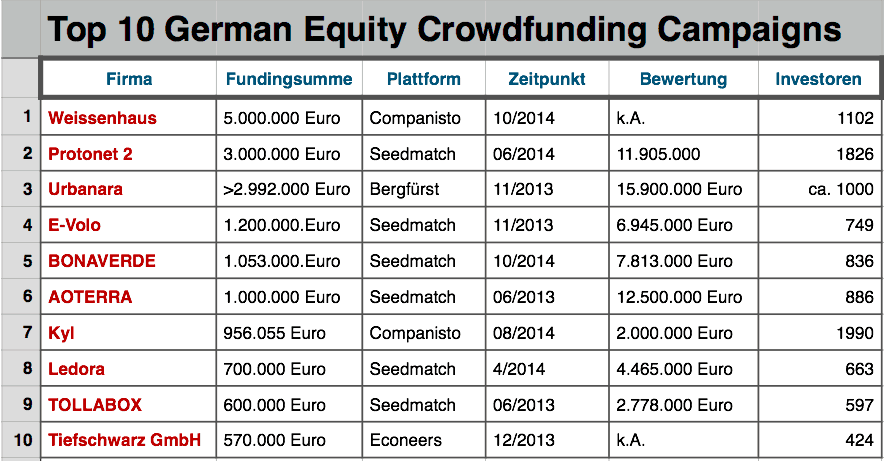The image size is (884, 461).
Task: Click row number 10 header
Action: click(x=21, y=440)
